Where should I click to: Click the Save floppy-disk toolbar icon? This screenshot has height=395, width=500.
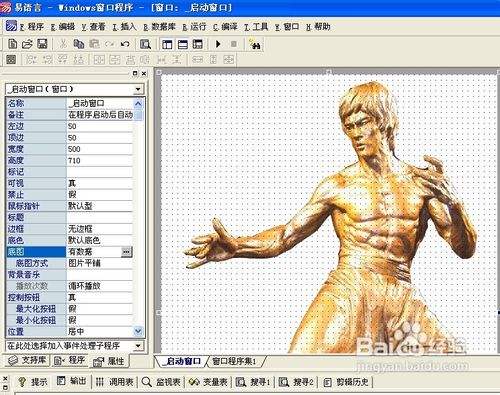[42, 44]
